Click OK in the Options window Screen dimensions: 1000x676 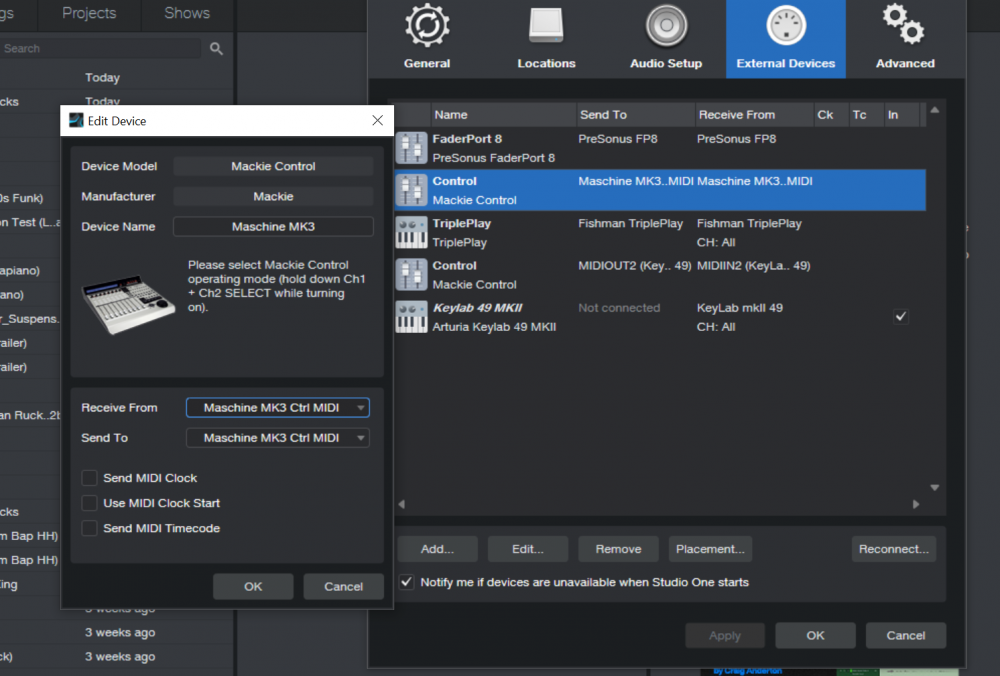[815, 635]
